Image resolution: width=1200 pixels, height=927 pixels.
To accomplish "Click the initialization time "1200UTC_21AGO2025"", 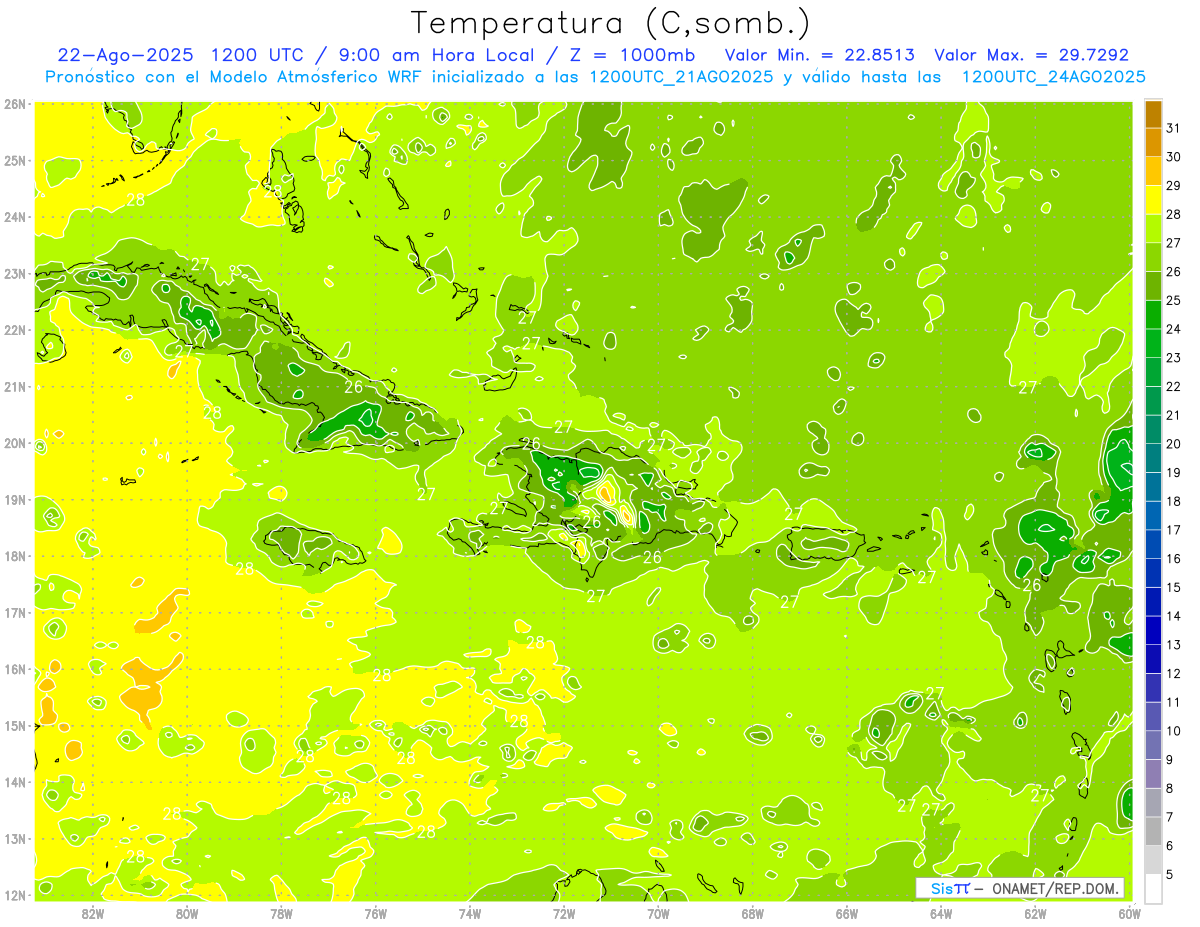I will coord(681,76).
